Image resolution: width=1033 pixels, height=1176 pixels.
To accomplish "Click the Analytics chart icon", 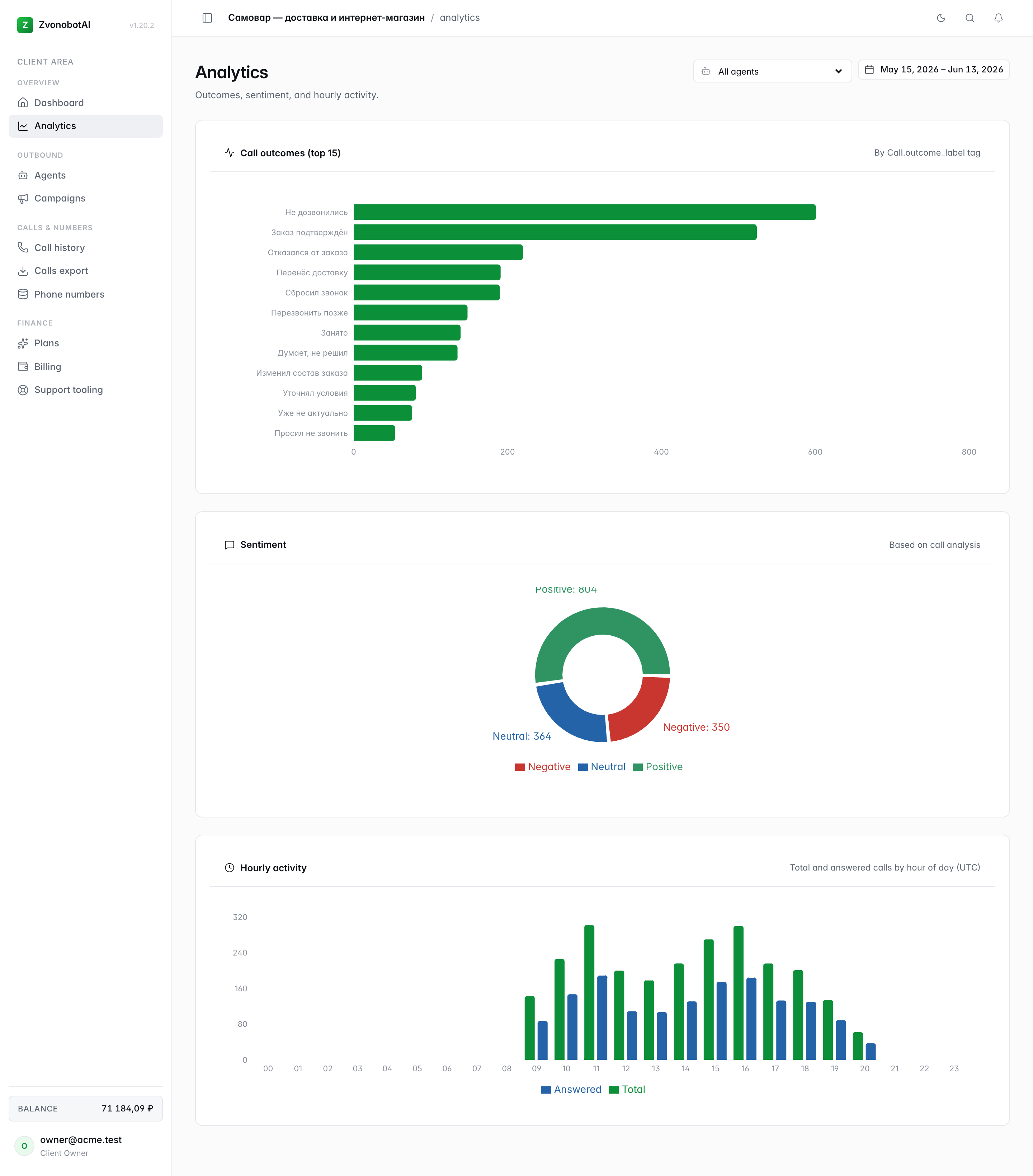I will pos(23,126).
